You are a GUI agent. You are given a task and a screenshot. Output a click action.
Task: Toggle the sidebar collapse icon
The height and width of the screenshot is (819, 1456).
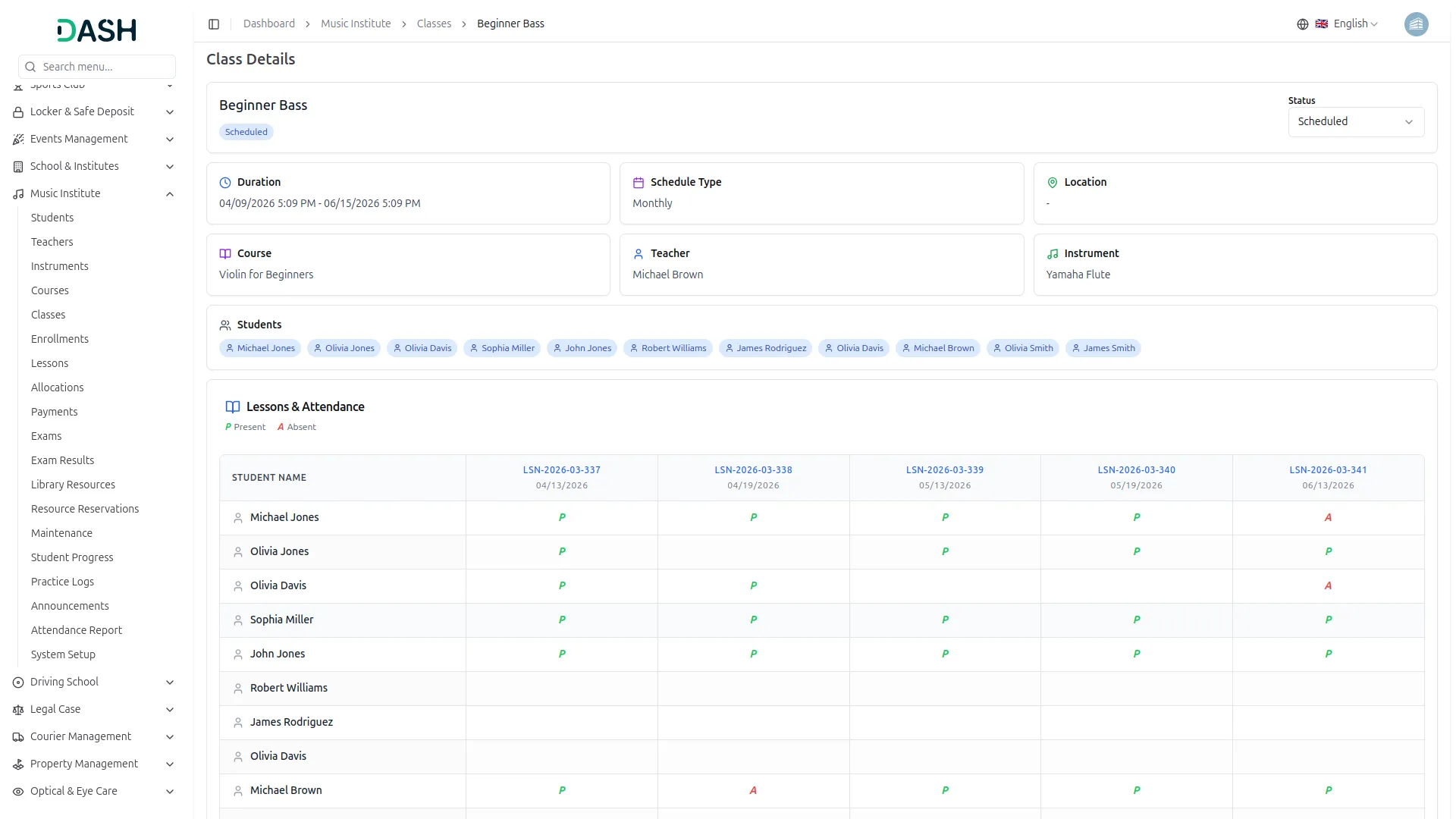(x=214, y=24)
